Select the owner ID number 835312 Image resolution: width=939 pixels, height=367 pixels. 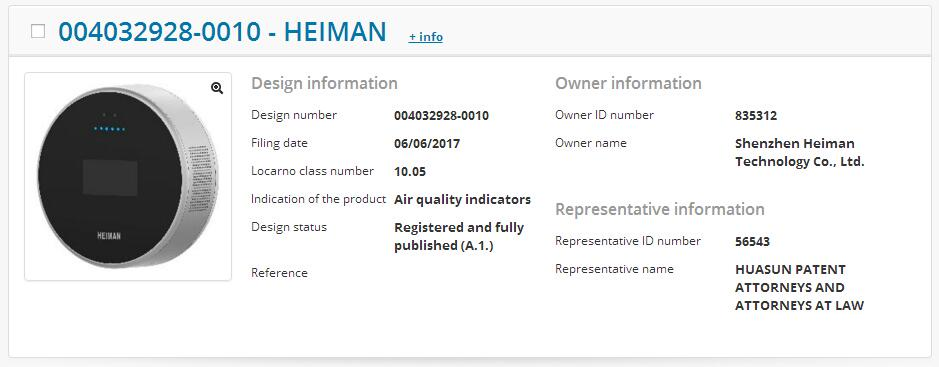[x=756, y=116]
